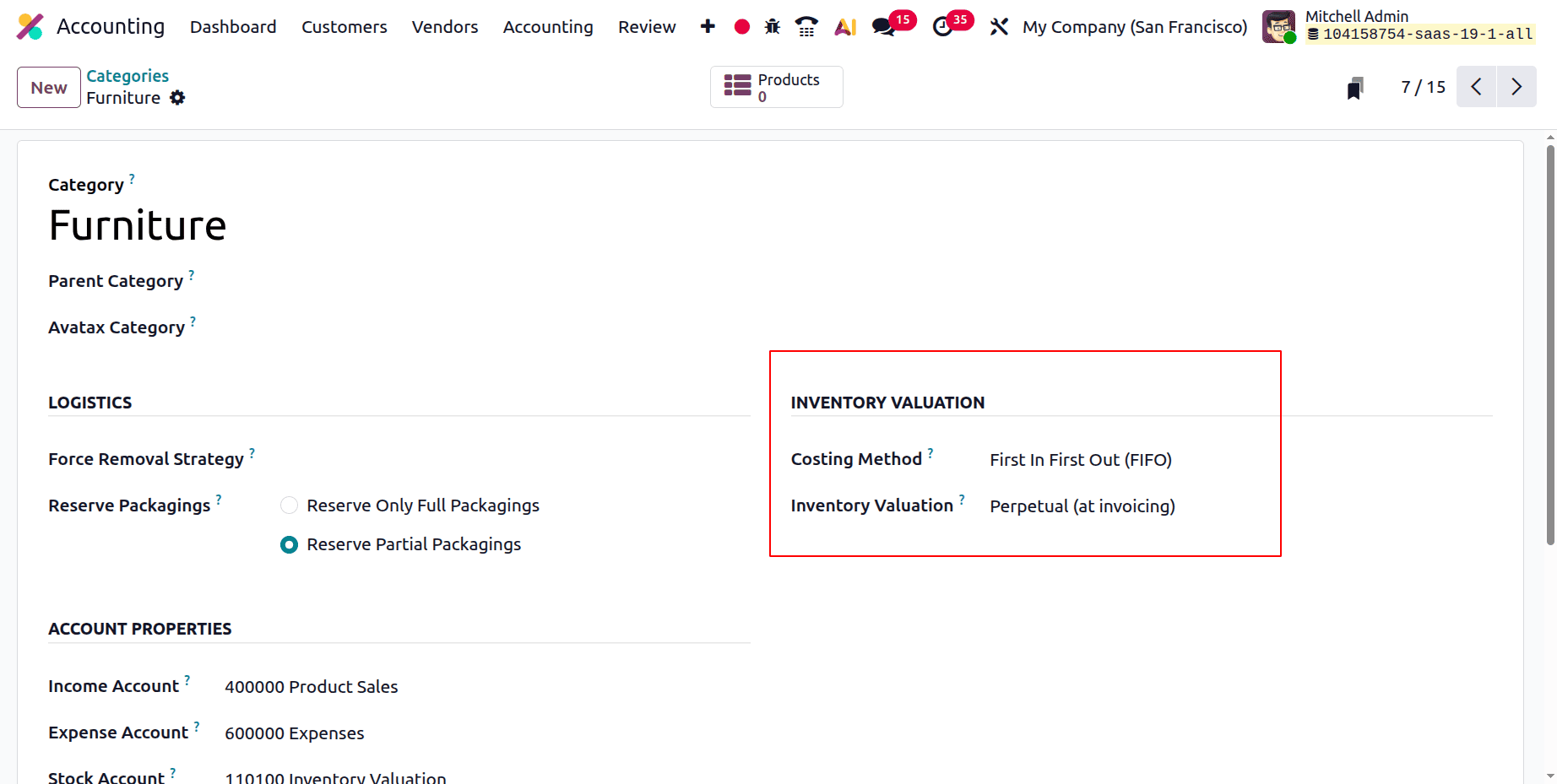This screenshot has height=784, width=1557.
Task: Open the gear actions menu beside Furniture
Action: 177,98
